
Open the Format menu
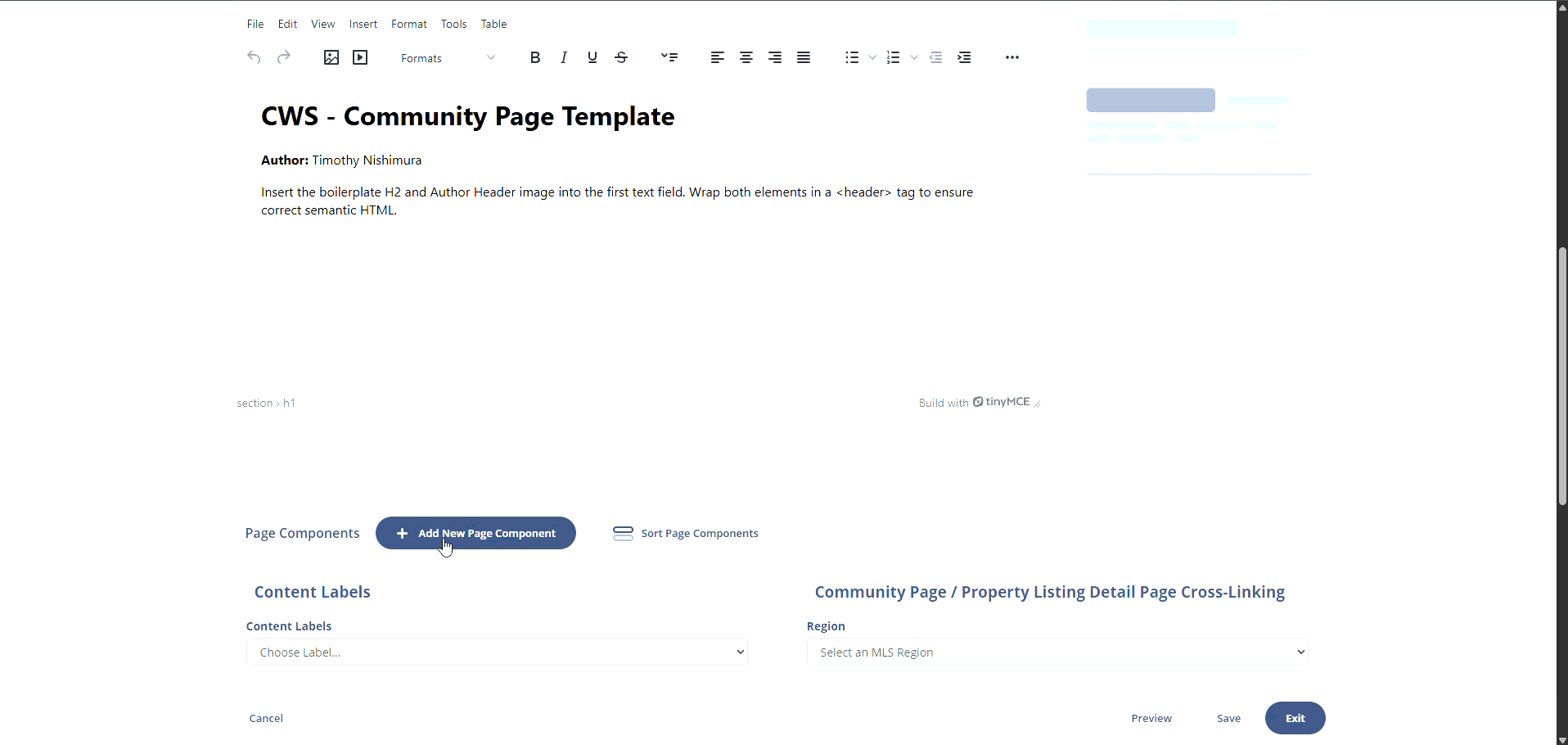pyautogui.click(x=409, y=25)
